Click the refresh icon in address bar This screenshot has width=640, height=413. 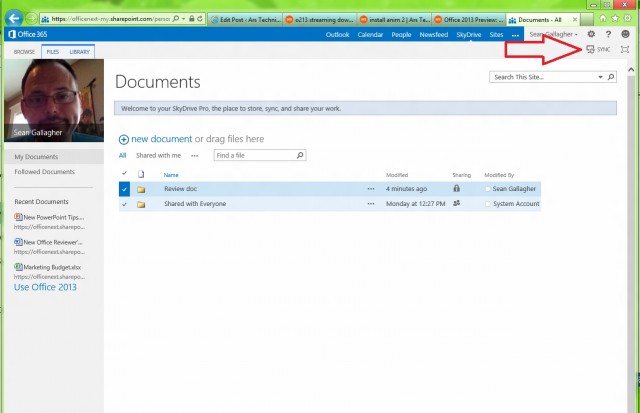click(200, 19)
